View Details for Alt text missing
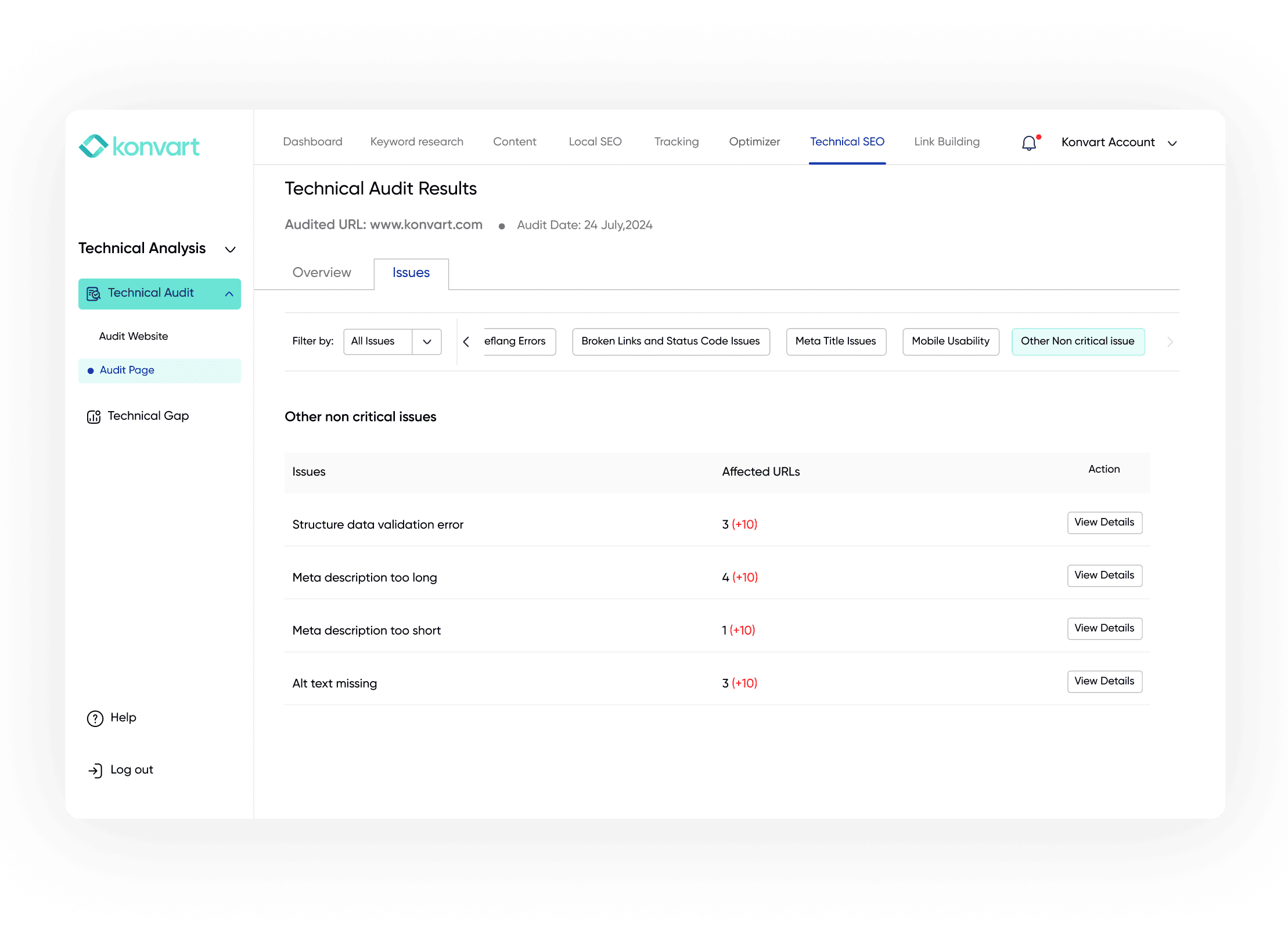 point(1104,681)
